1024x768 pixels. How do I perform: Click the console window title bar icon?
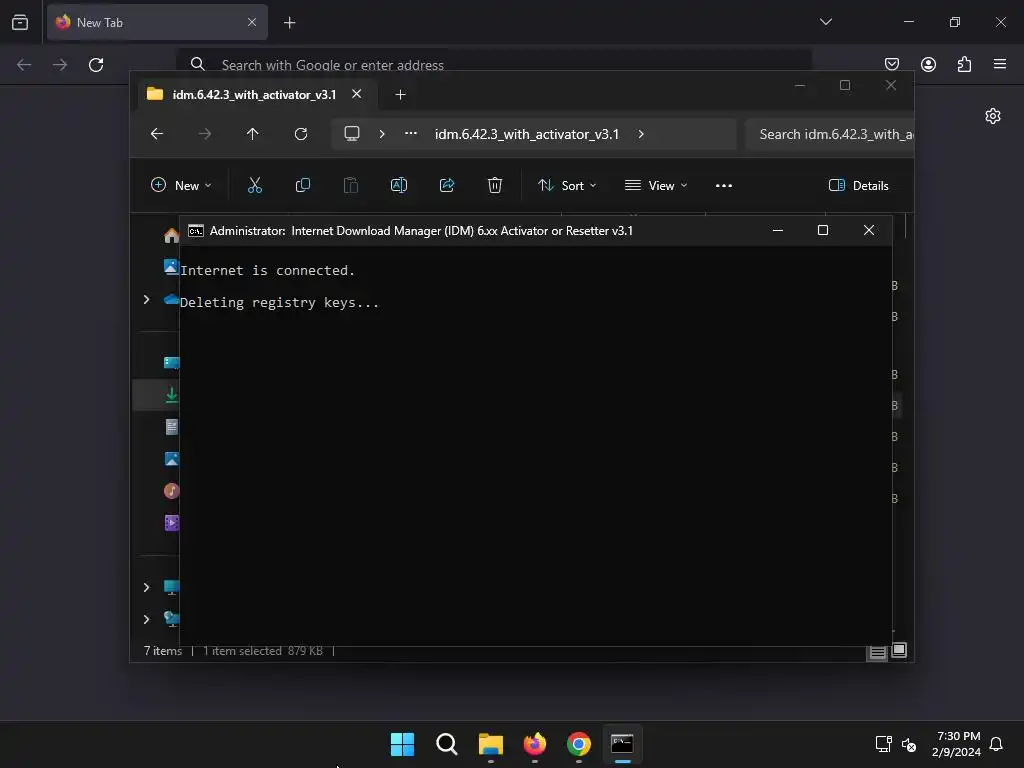point(195,231)
